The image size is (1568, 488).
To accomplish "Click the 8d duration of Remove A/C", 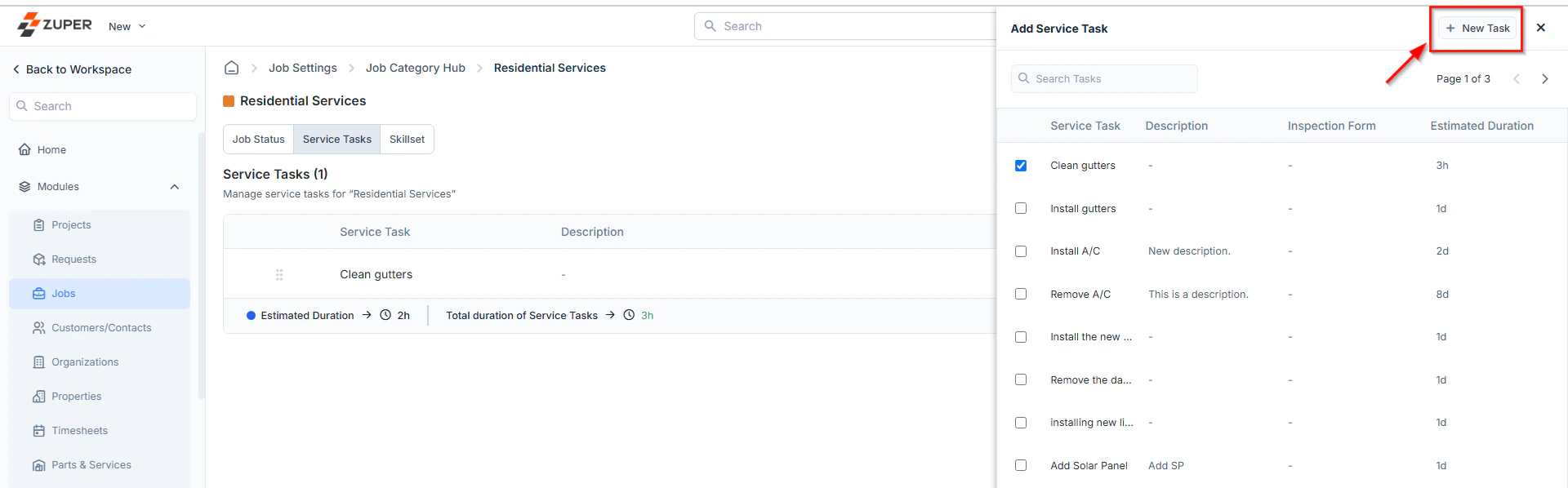I will (1442, 295).
